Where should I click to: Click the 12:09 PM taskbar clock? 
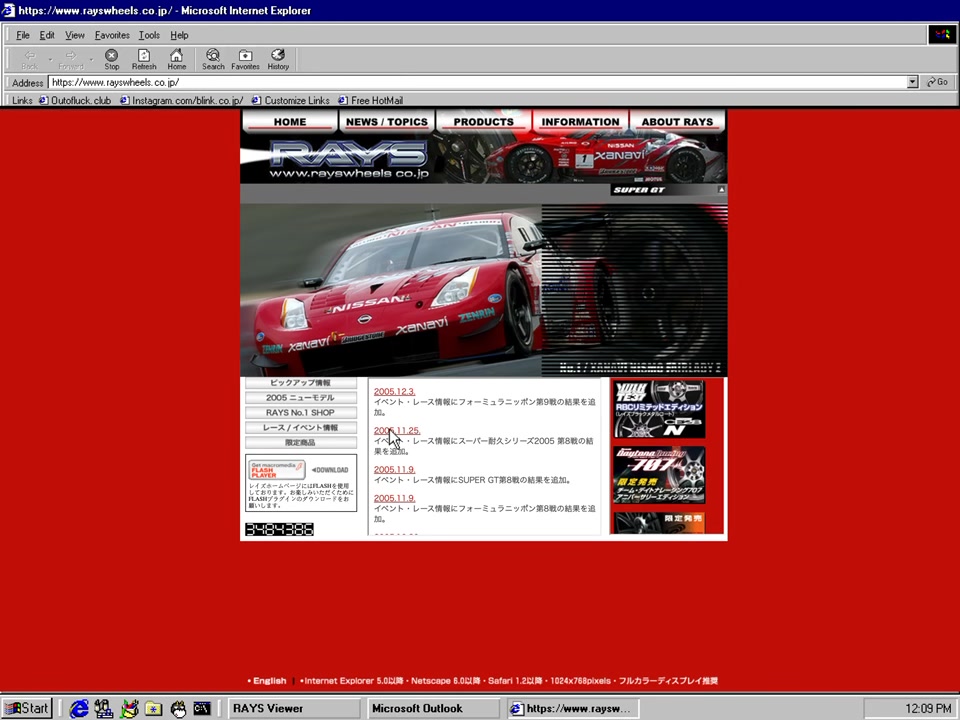[x=928, y=708]
